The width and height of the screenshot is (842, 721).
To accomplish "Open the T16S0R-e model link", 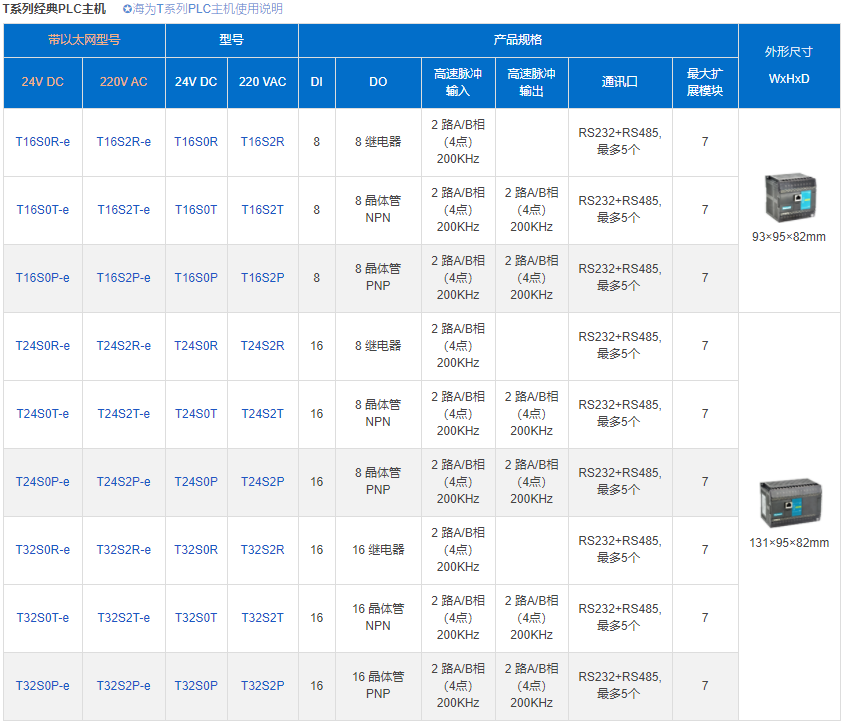I will (43, 142).
